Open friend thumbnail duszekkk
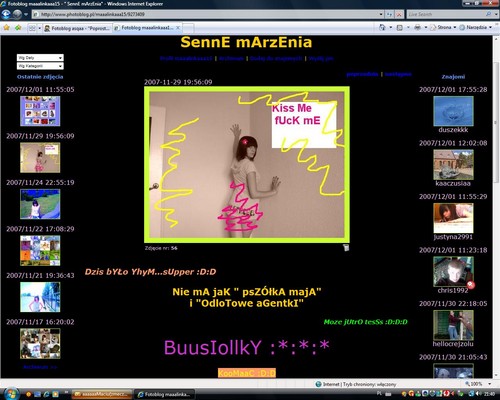500x400 pixels. pyautogui.click(x=453, y=111)
